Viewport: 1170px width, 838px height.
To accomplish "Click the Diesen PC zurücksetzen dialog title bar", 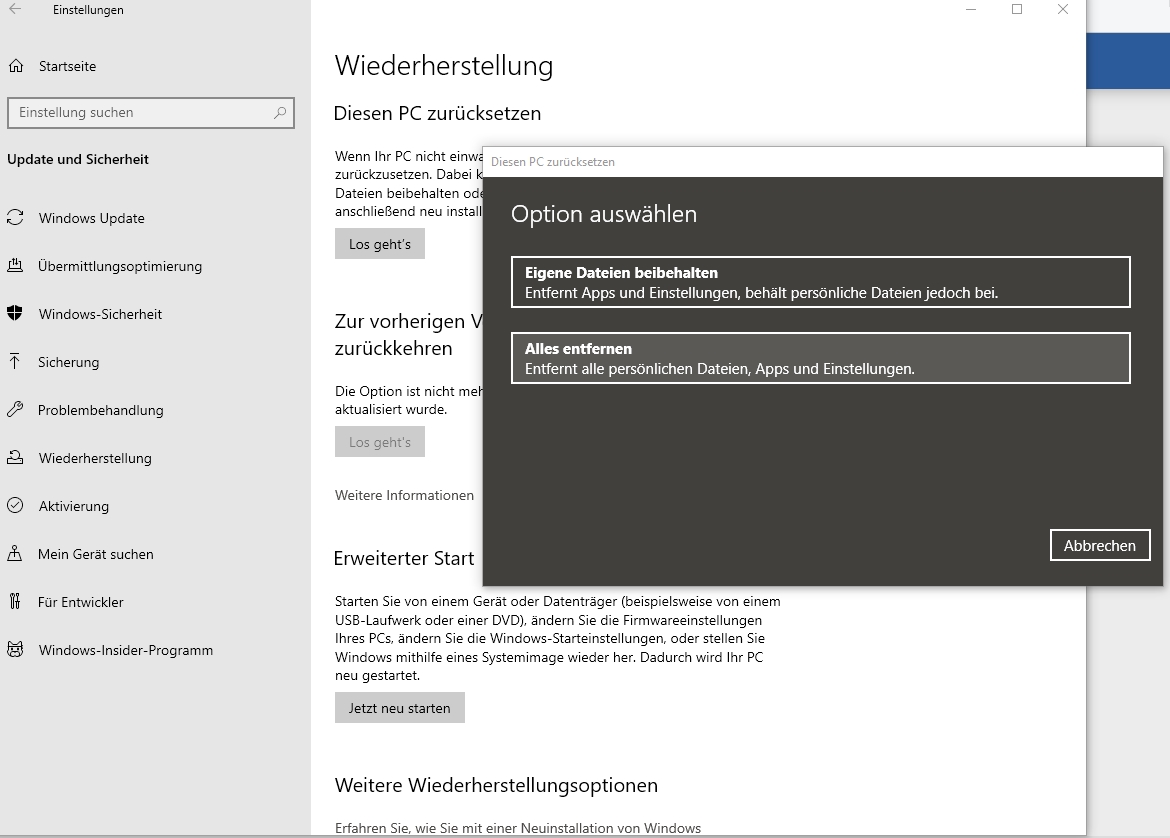I will (x=822, y=162).
